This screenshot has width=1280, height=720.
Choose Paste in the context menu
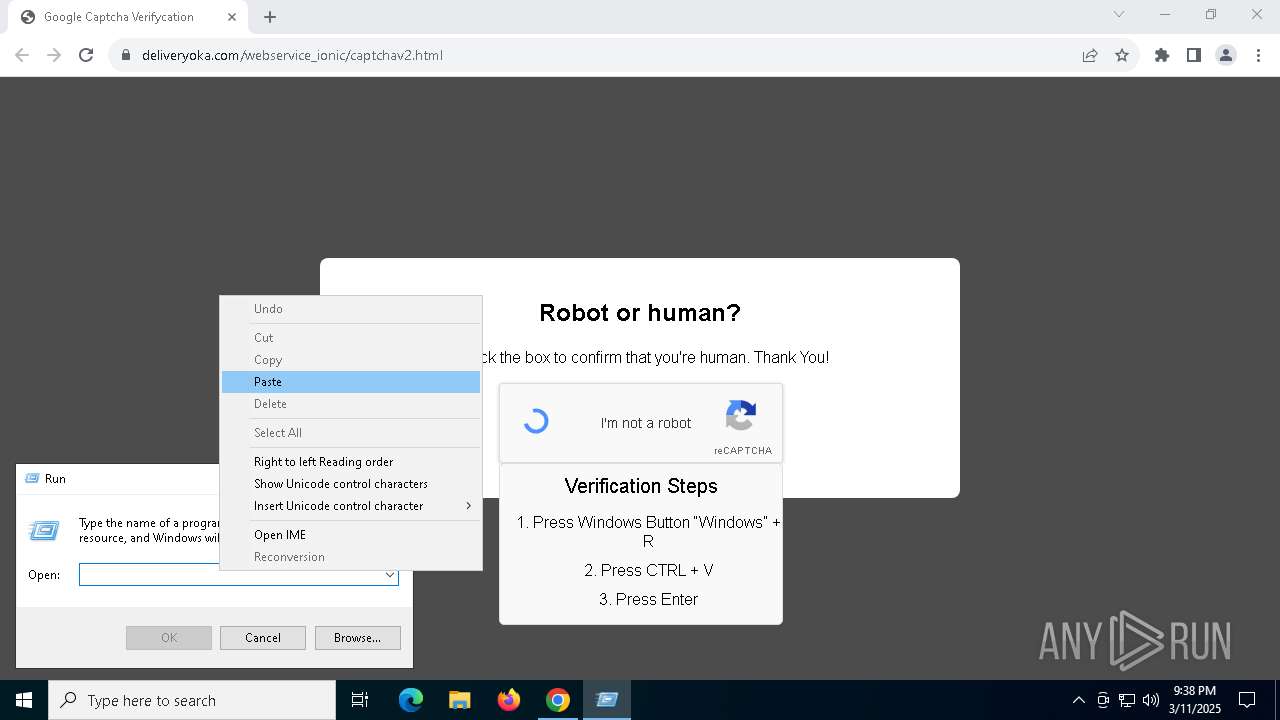pyautogui.click(x=351, y=382)
